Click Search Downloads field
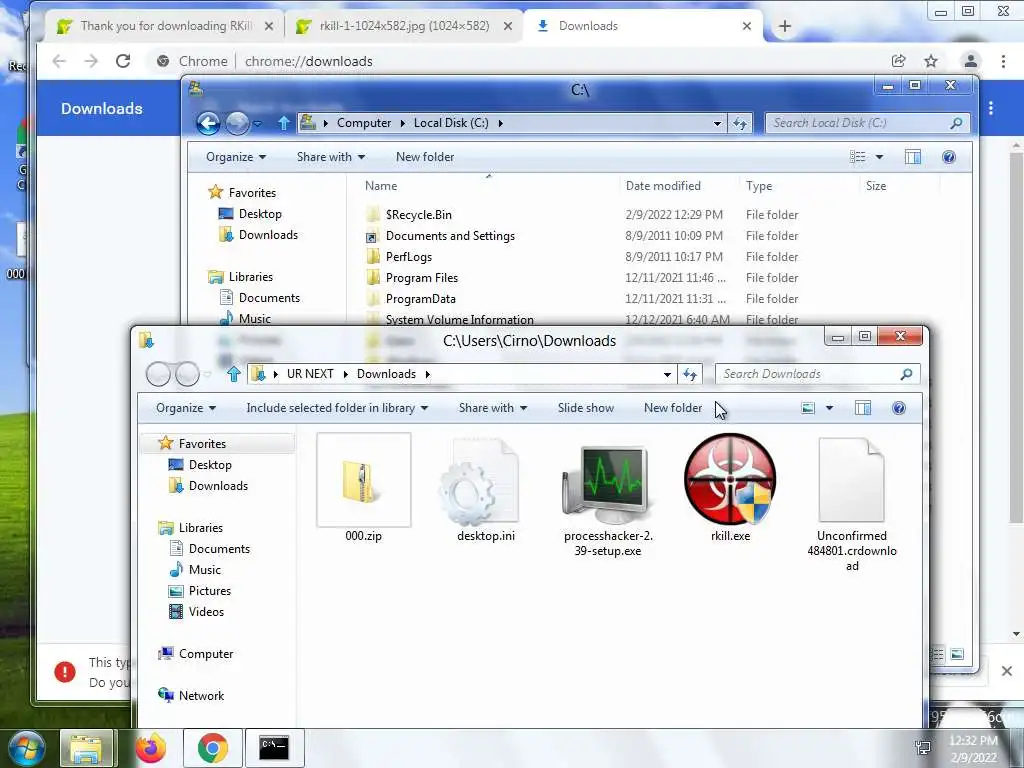Image resolution: width=1024 pixels, height=768 pixels. pos(818,374)
